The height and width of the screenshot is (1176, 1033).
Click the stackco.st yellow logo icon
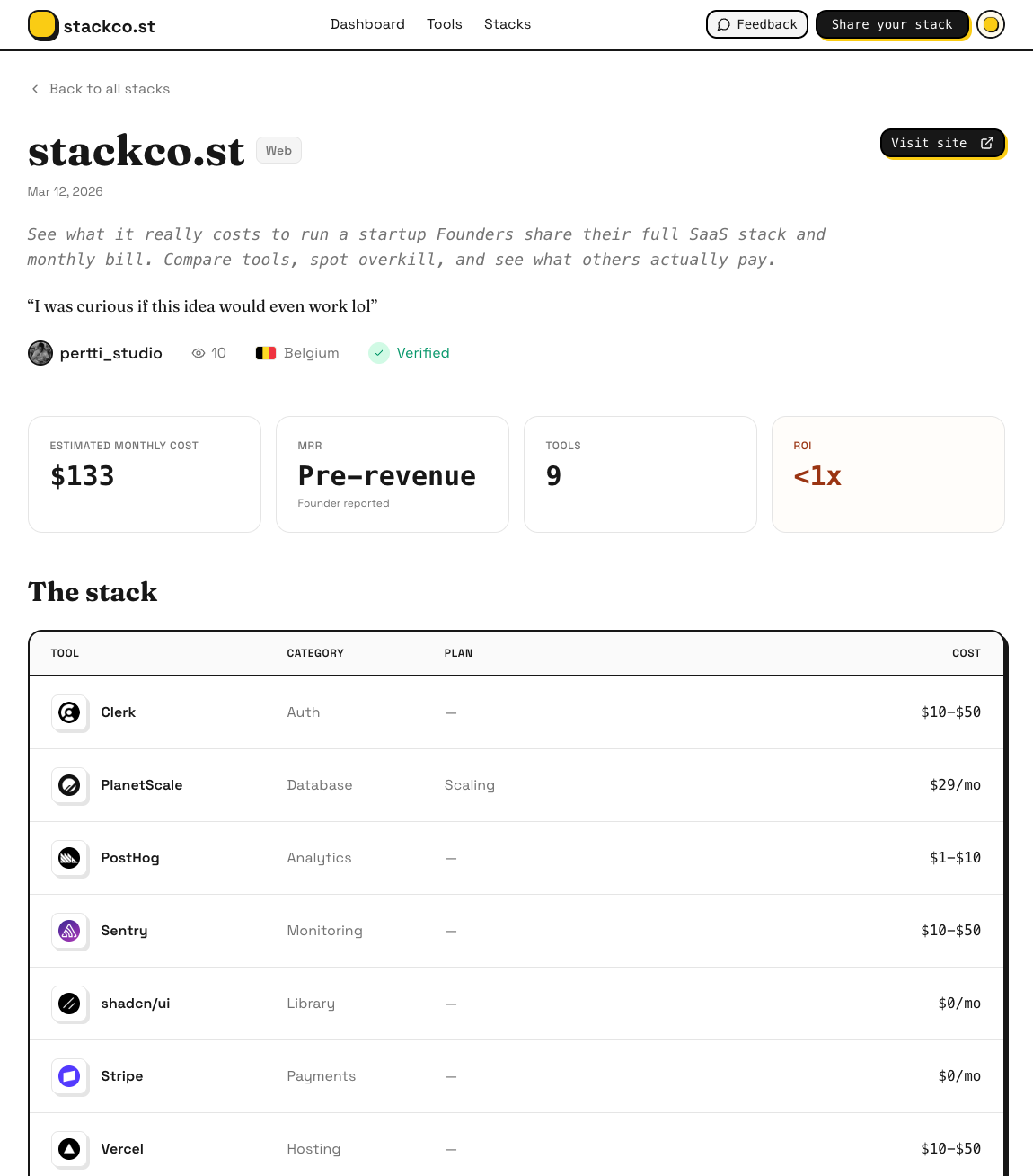coord(43,25)
